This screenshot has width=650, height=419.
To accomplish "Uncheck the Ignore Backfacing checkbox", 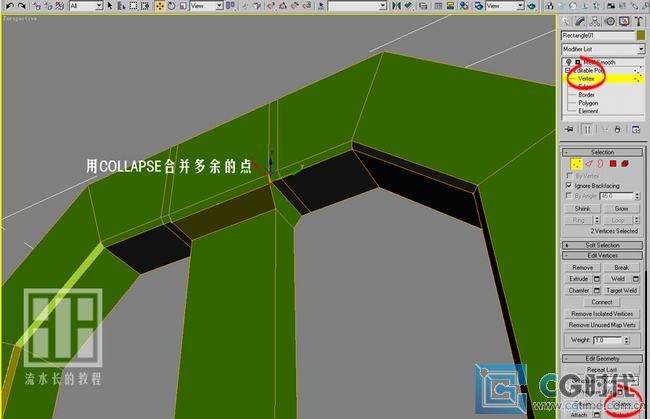I will click(569, 186).
